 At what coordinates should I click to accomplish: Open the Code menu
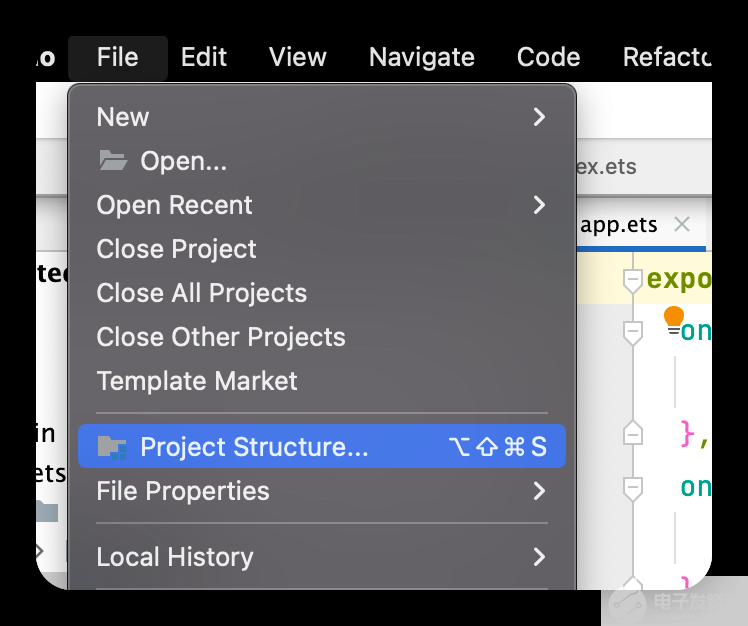coord(548,57)
